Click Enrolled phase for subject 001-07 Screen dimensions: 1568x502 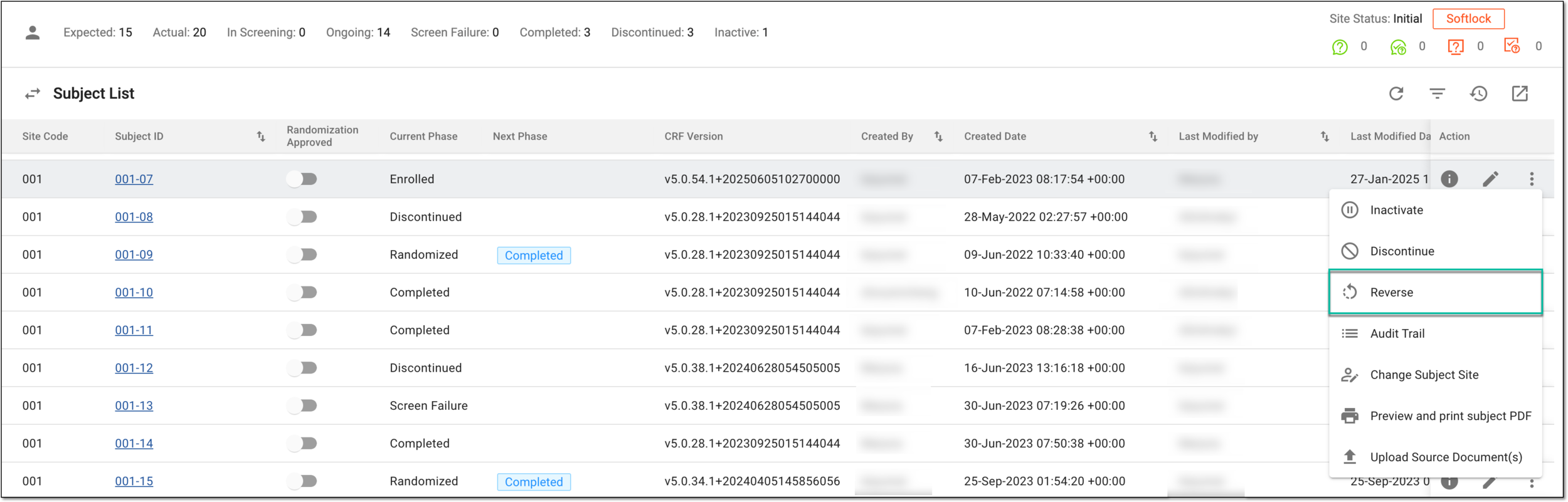412,179
